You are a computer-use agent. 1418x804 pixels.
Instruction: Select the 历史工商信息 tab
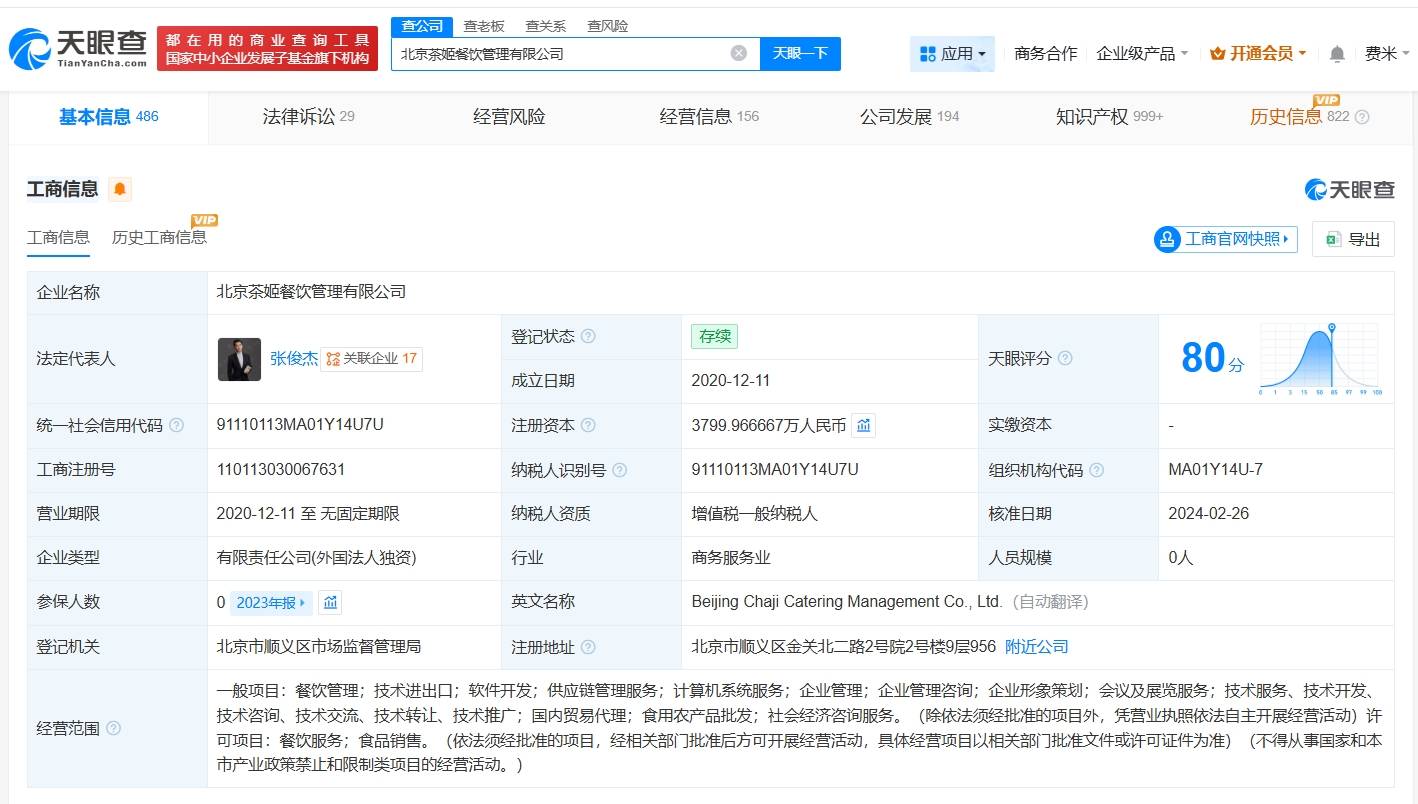coord(161,239)
